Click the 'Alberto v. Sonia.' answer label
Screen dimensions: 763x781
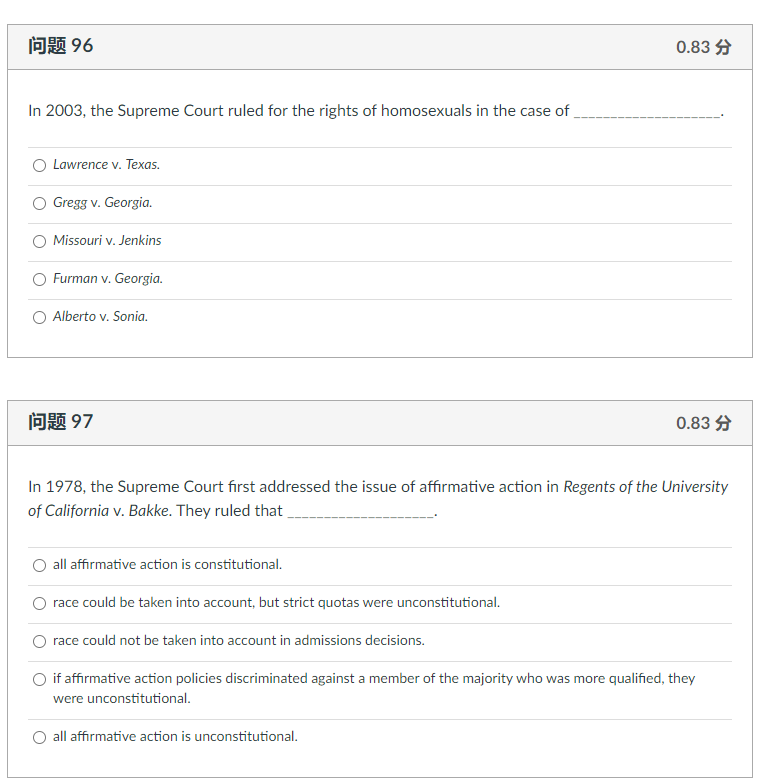(x=100, y=317)
